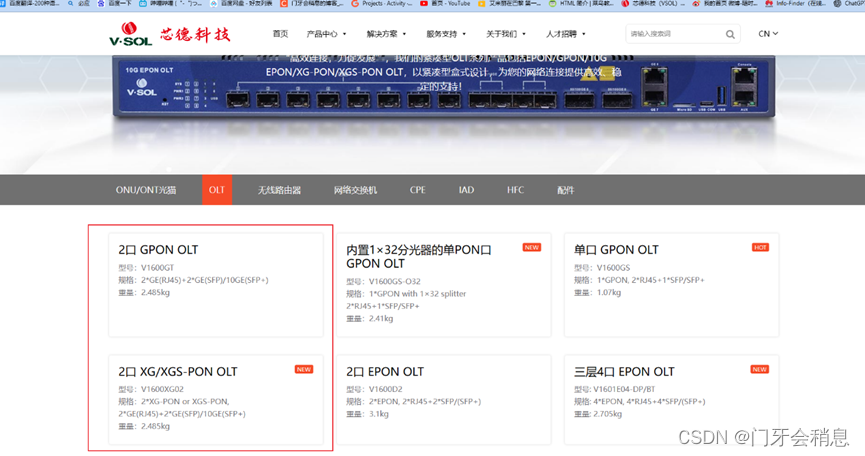Click the V-SOL company logo
865x456 pixels.
169,34
